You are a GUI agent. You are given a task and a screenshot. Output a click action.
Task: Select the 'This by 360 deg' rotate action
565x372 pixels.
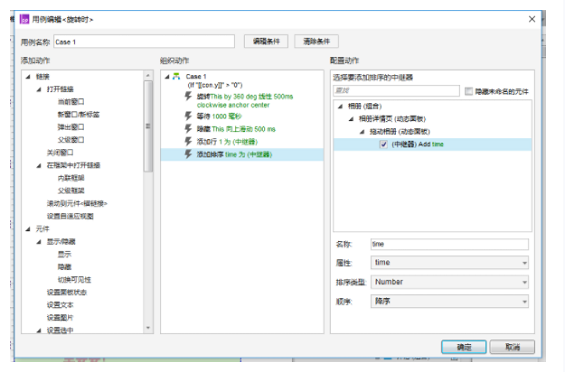click(x=245, y=101)
